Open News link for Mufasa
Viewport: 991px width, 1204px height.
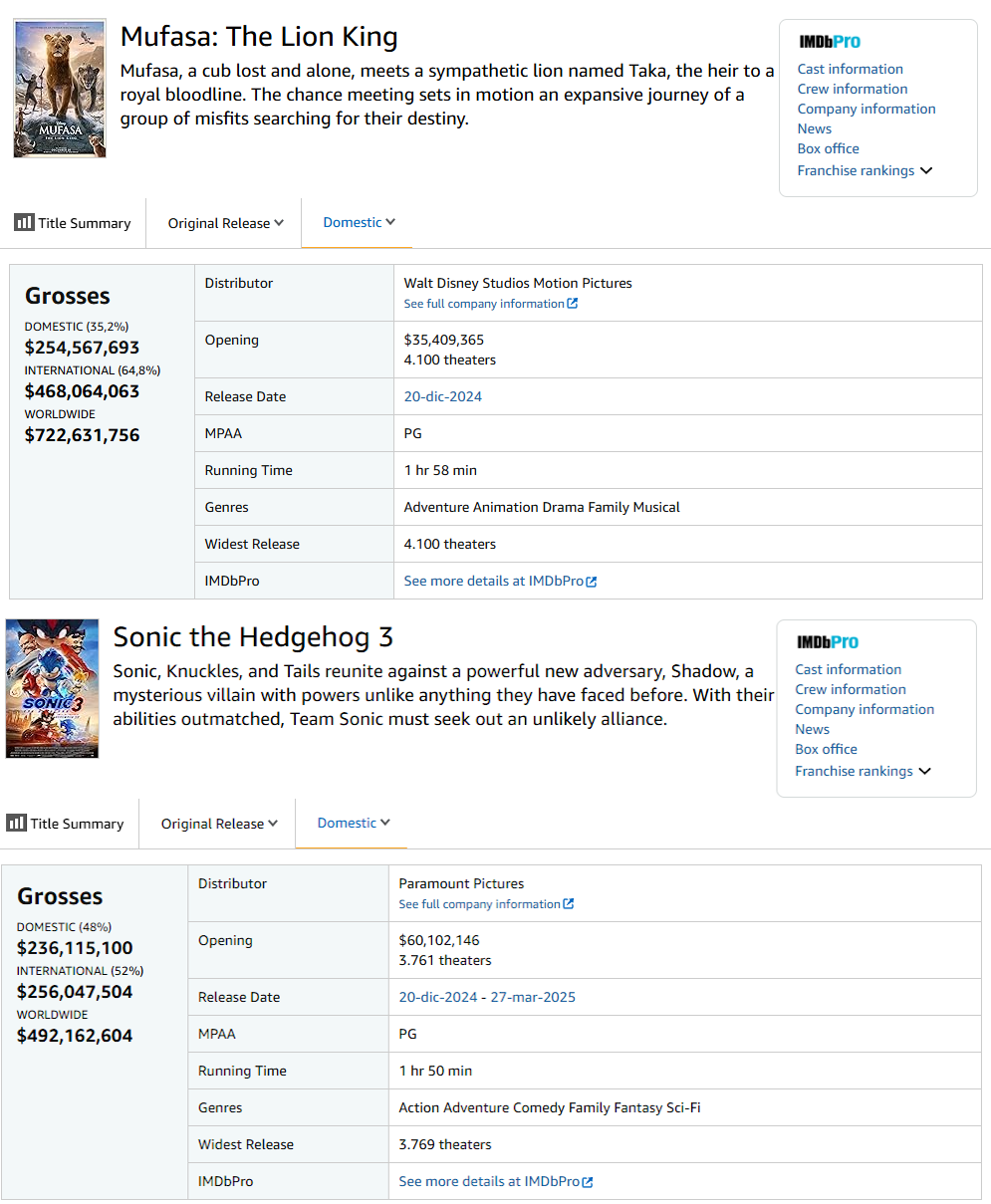click(814, 128)
